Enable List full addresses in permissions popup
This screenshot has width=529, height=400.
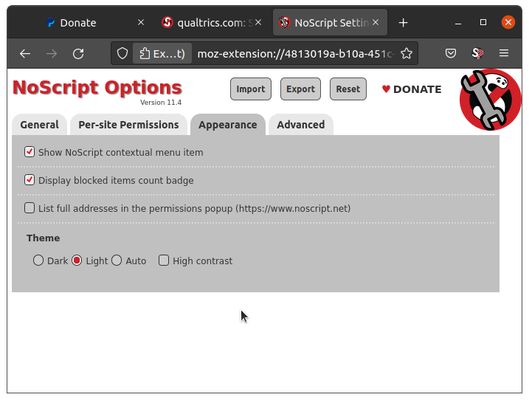pos(29,208)
